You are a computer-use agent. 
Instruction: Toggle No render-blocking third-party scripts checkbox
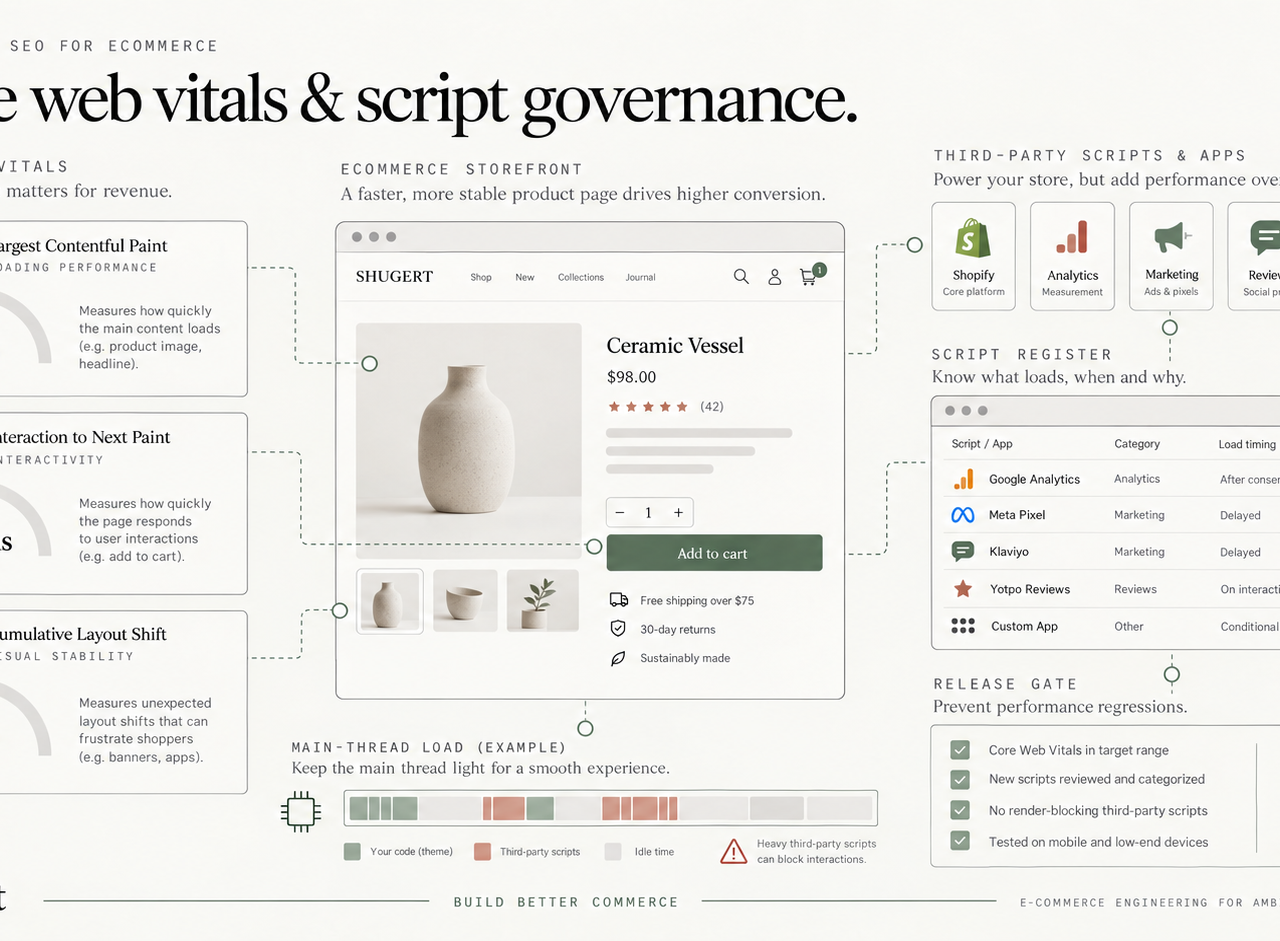point(960,810)
